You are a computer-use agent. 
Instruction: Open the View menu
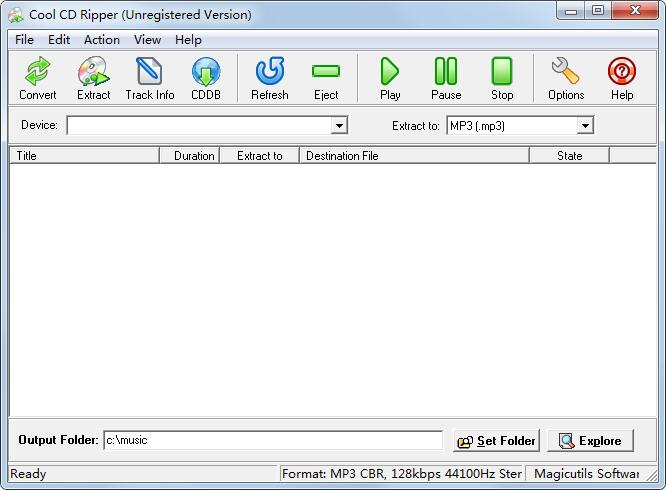(x=147, y=40)
